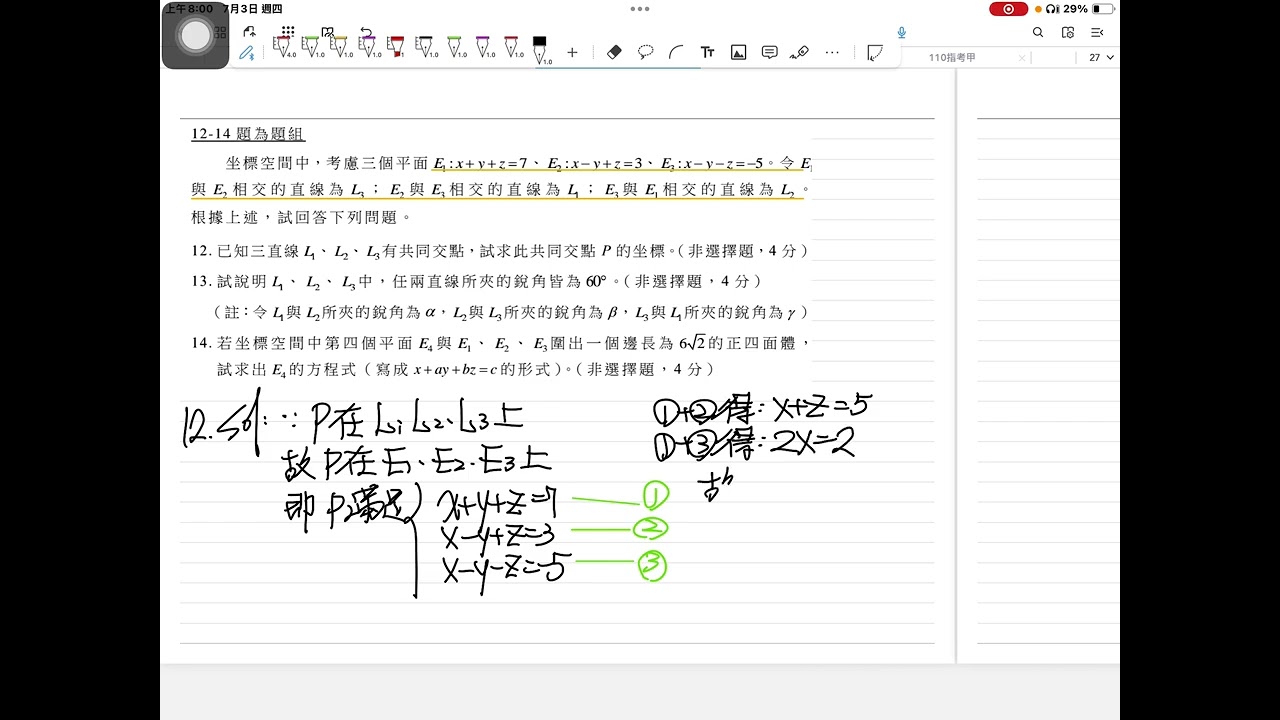1280x720 pixels.
Task: Select the red highlighter tool
Action: [x=396, y=49]
